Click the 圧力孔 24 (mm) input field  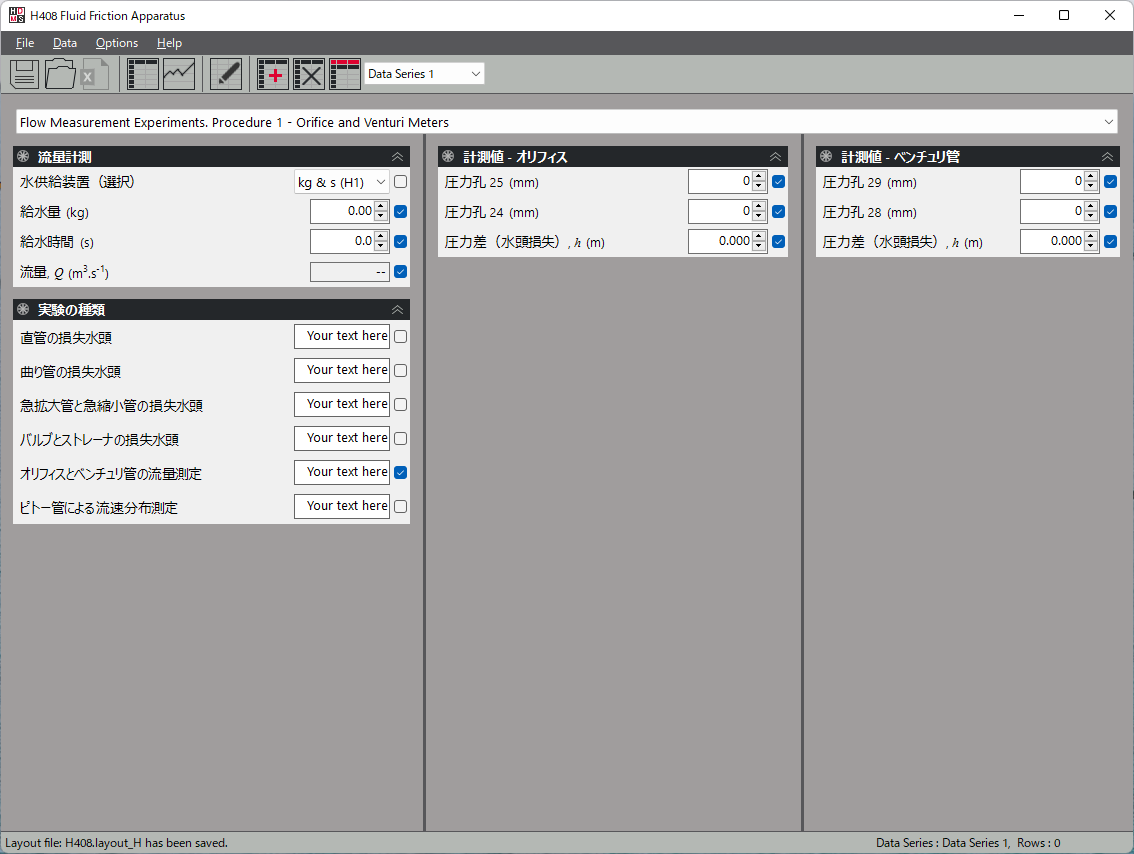click(x=720, y=211)
